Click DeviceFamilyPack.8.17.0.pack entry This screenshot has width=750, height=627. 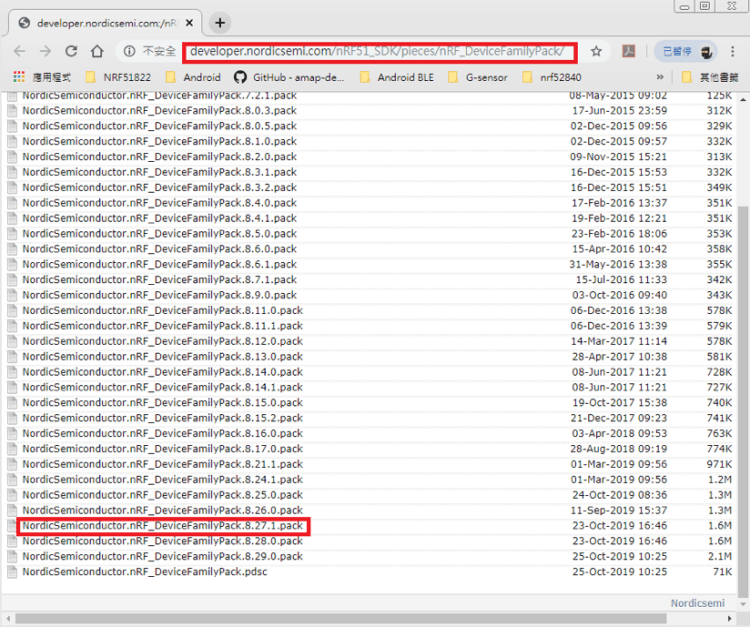163,449
